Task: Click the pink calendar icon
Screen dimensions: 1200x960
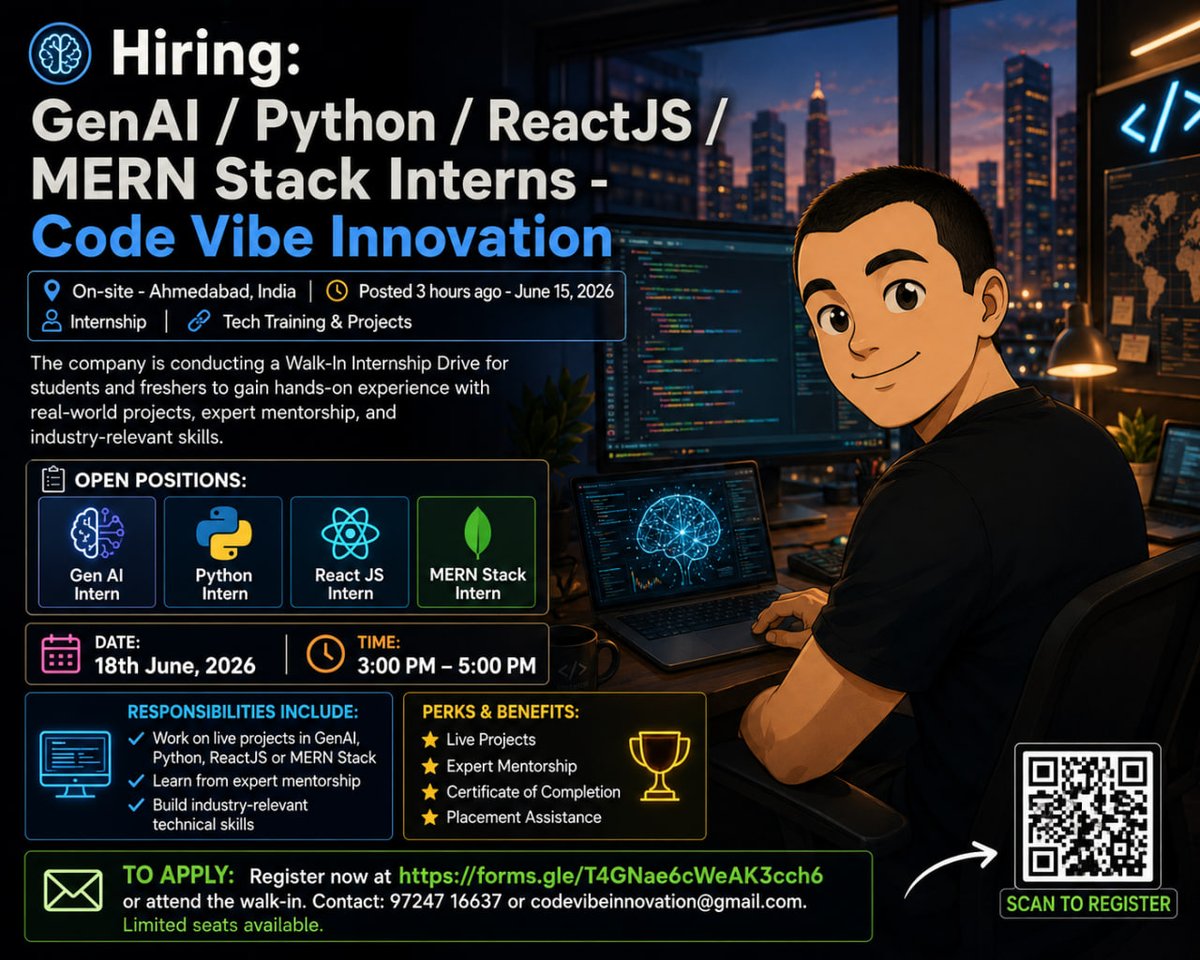Action: point(61,654)
